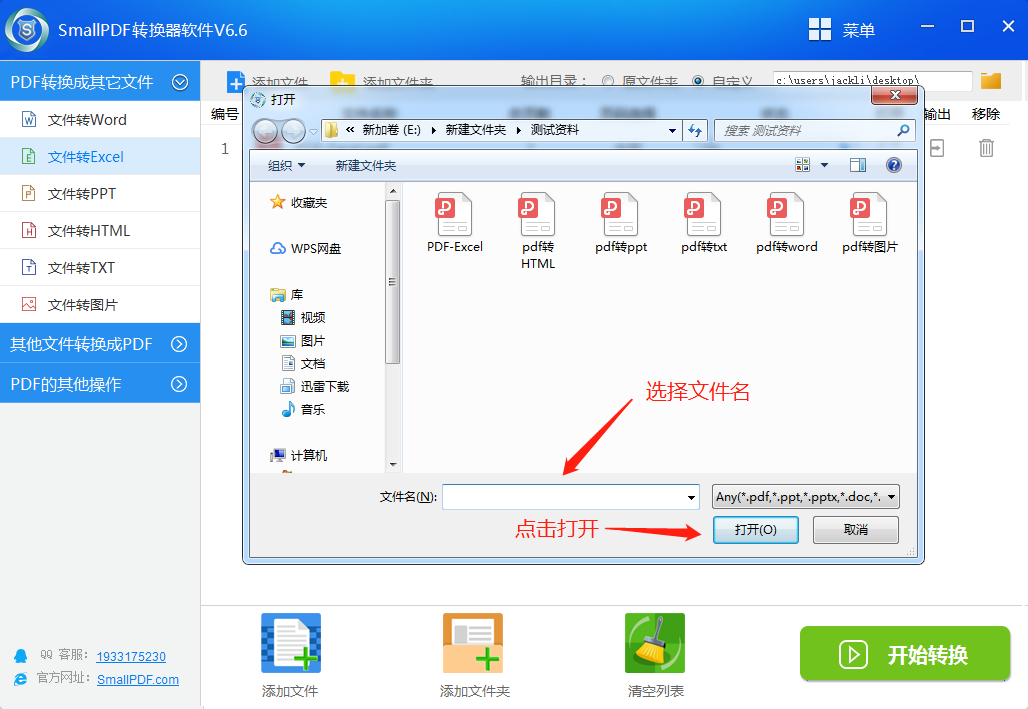Click 新建文件夹 in the address breadcrumb

click(x=475, y=130)
